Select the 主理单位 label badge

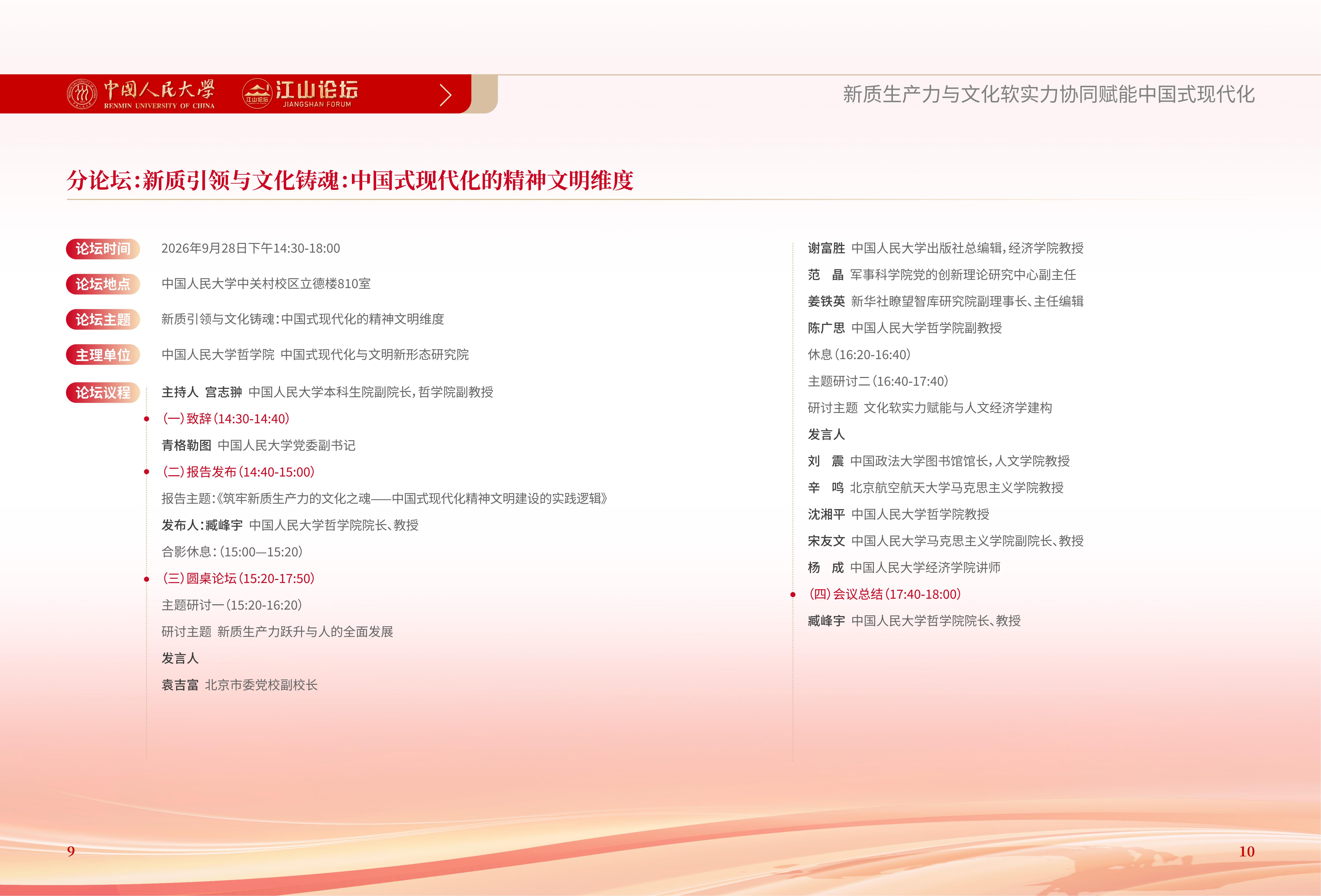103,355
